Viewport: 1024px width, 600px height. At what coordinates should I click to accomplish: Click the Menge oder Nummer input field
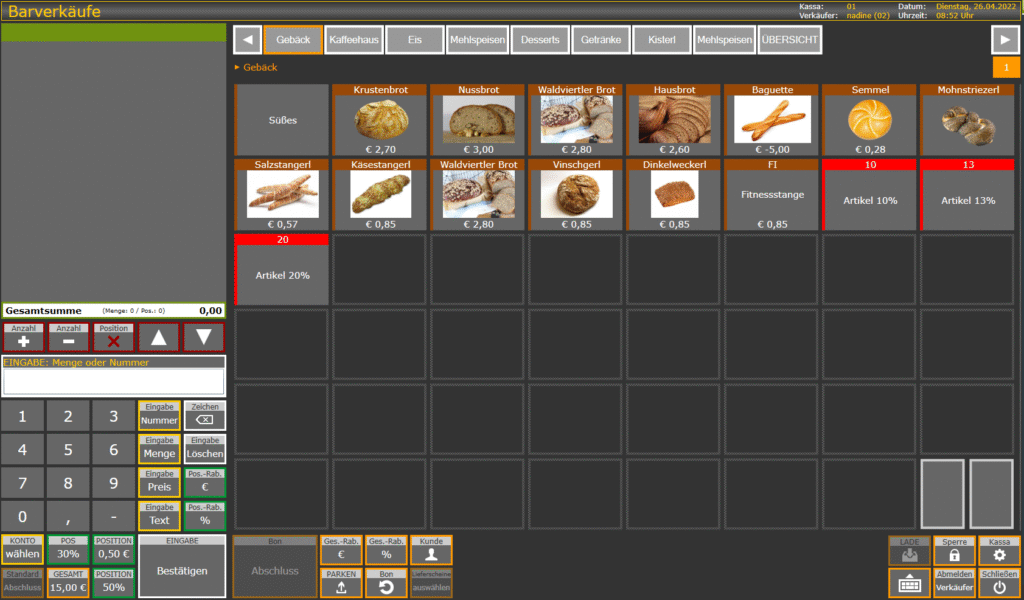tap(113, 382)
